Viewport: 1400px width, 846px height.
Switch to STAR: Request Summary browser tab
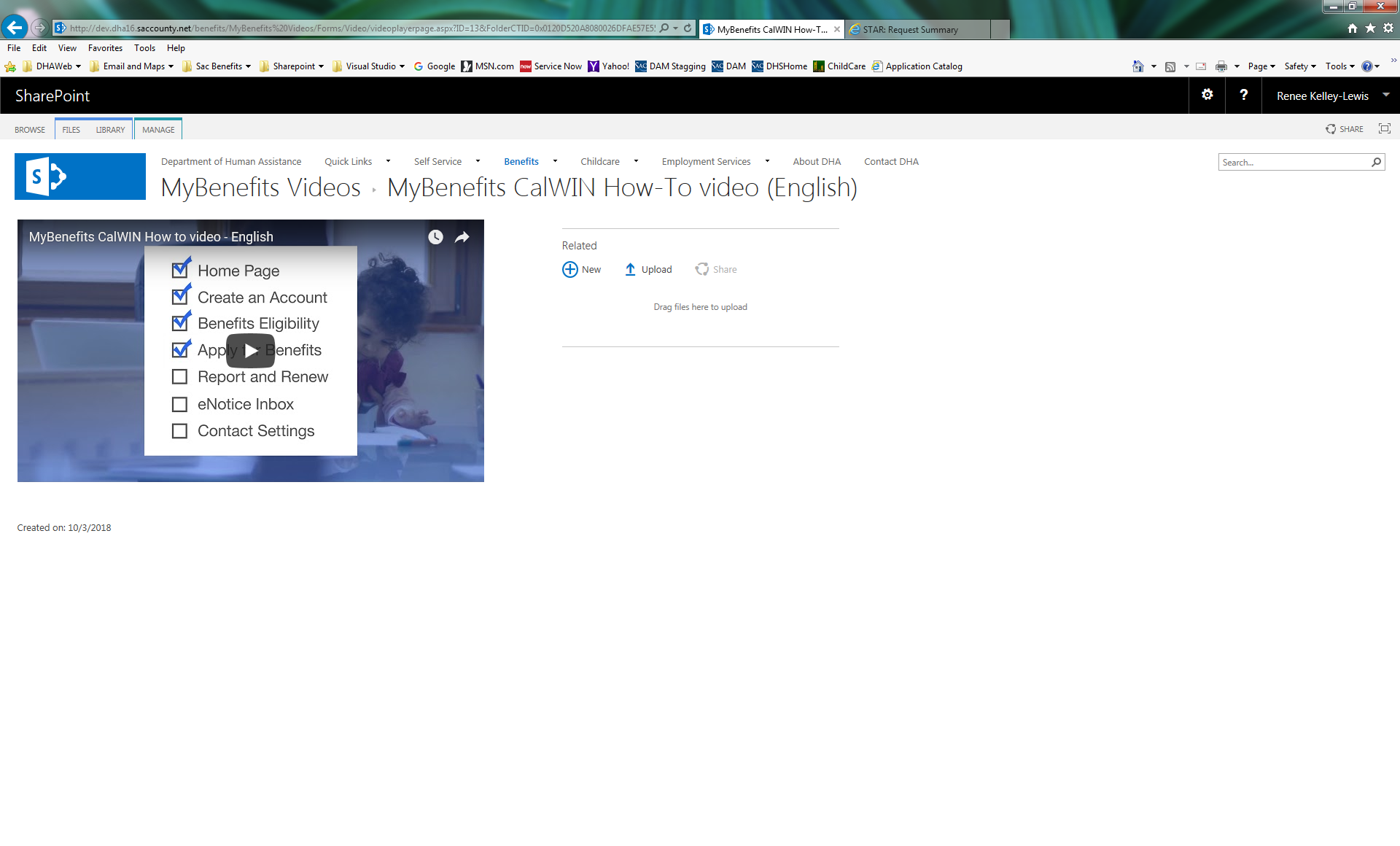coord(918,30)
